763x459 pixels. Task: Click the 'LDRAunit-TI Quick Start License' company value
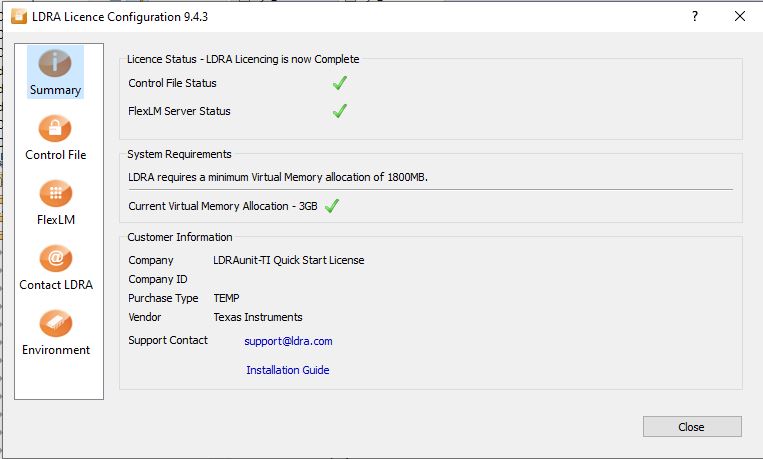pos(289,260)
